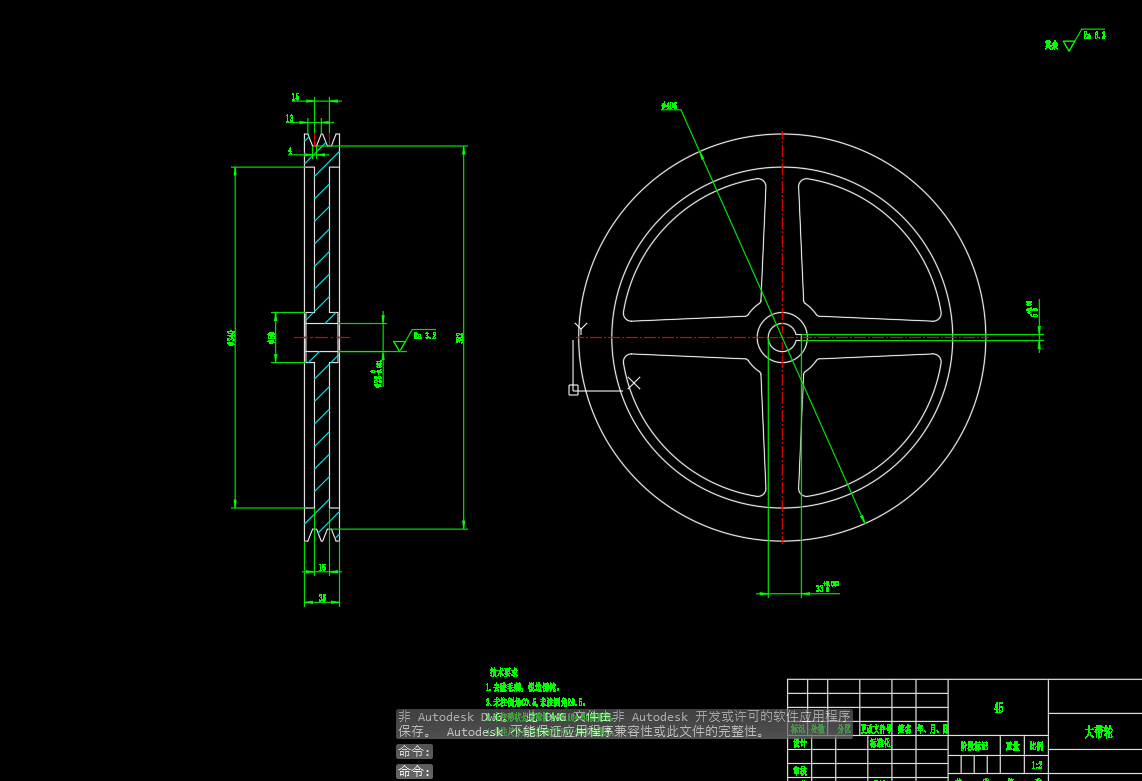This screenshot has width=1142, height=781.
Task: Select the Ra 3.2 roughness symbol
Action: [415, 340]
